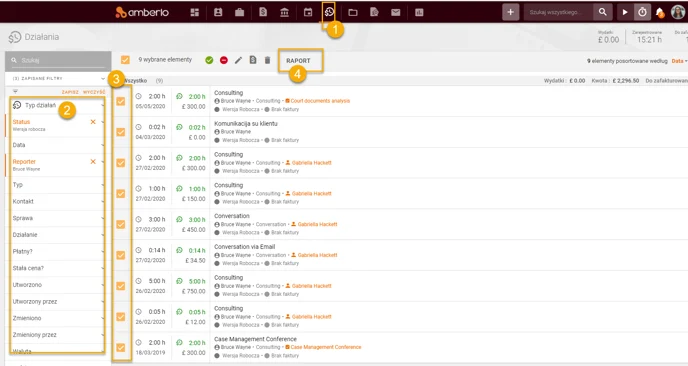The width and height of the screenshot is (688, 366).
Task: Click the magnifier search button in top bar
Action: (603, 12)
